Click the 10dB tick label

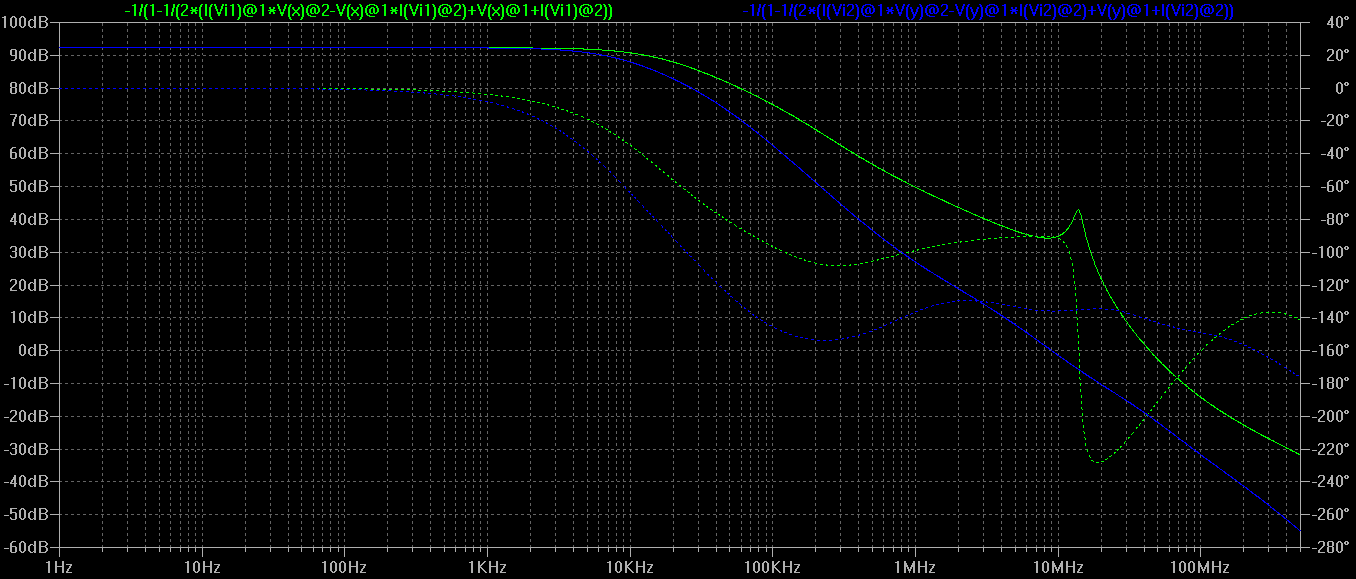click(29, 317)
